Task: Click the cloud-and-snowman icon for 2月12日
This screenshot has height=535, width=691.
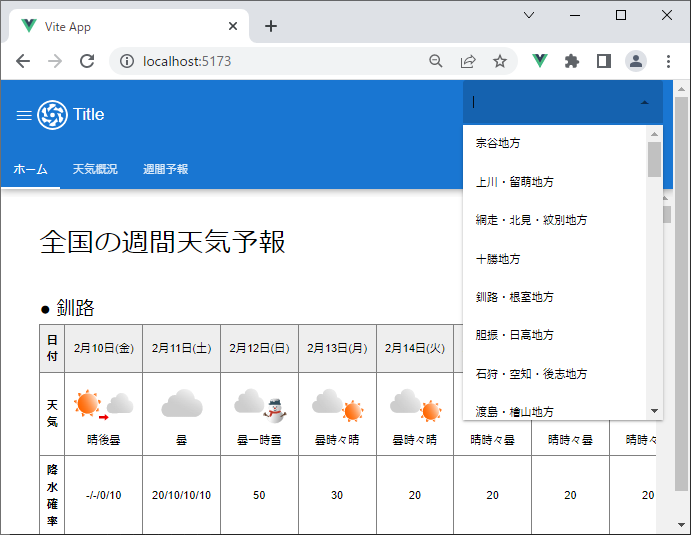Action: (x=260, y=405)
